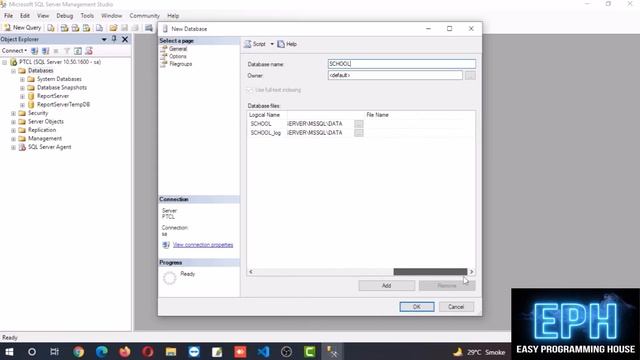This screenshot has height=360, width=640.
Task: Click the Filter funnel icon in Object Explorer
Action: tap(67, 51)
